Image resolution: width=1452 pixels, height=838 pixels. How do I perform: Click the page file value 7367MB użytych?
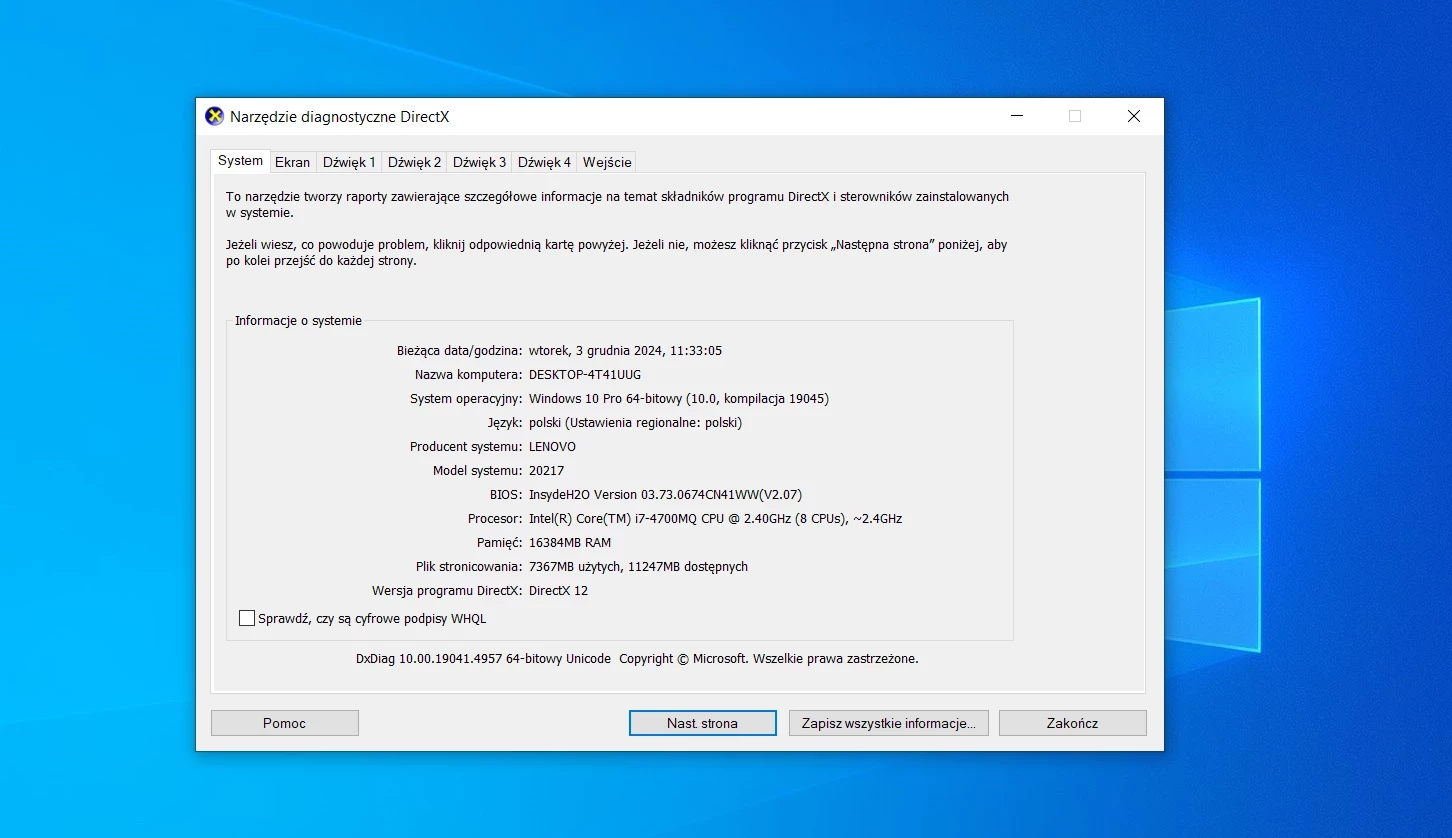[638, 567]
